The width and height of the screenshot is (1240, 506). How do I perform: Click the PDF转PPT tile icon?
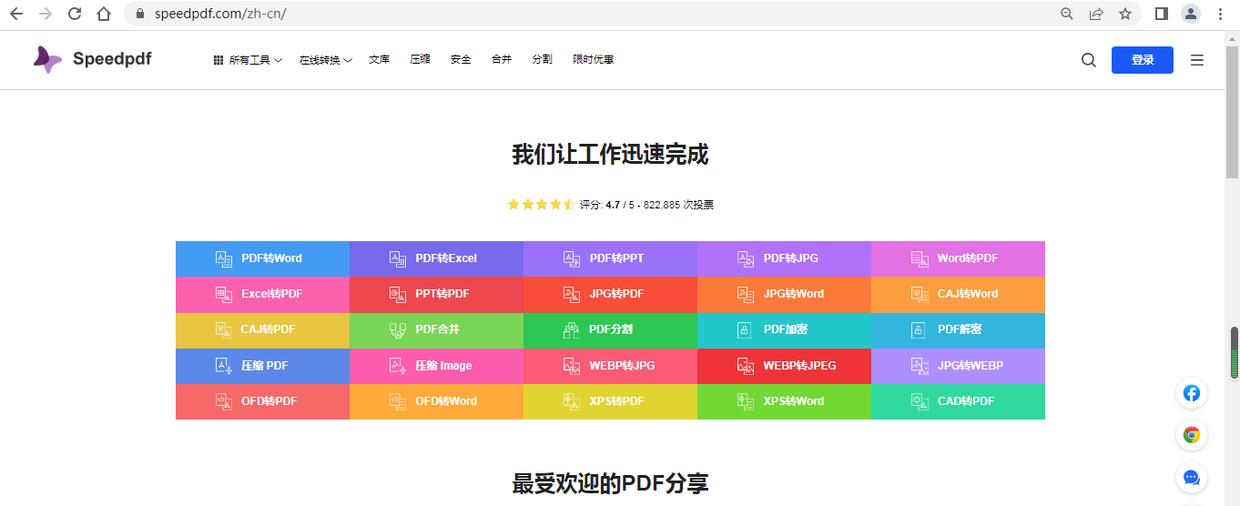pyautogui.click(x=572, y=258)
